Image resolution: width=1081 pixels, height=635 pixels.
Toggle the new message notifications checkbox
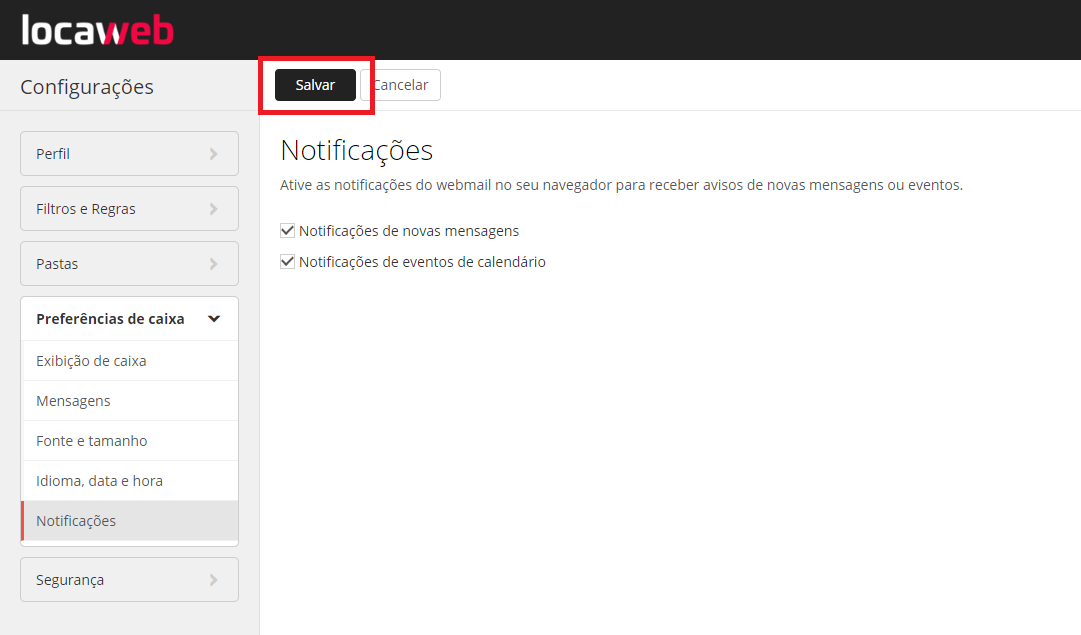(287, 230)
